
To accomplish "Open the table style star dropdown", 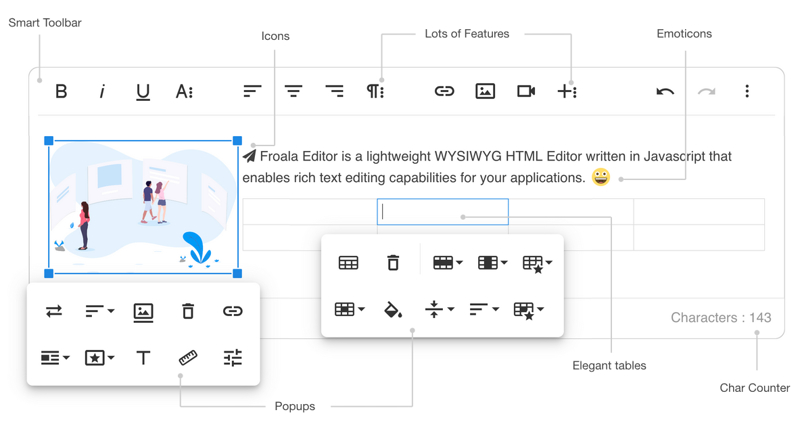I will pyautogui.click(x=537, y=264).
